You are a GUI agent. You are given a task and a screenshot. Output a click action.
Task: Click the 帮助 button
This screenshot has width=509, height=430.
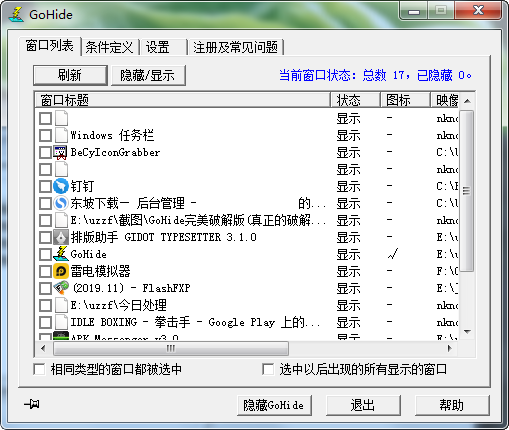(x=452, y=405)
